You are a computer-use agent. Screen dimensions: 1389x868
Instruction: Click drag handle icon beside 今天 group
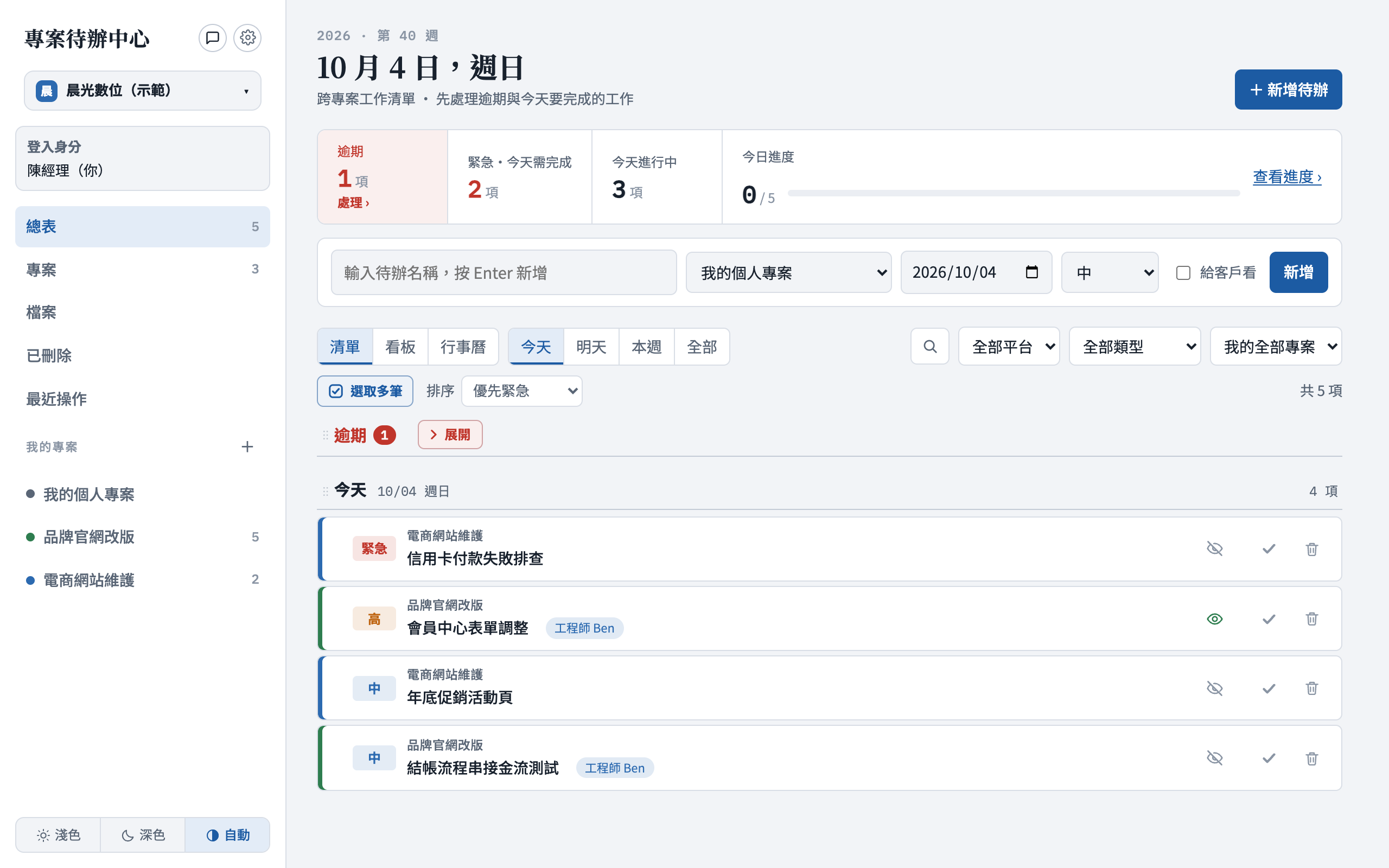point(326,492)
